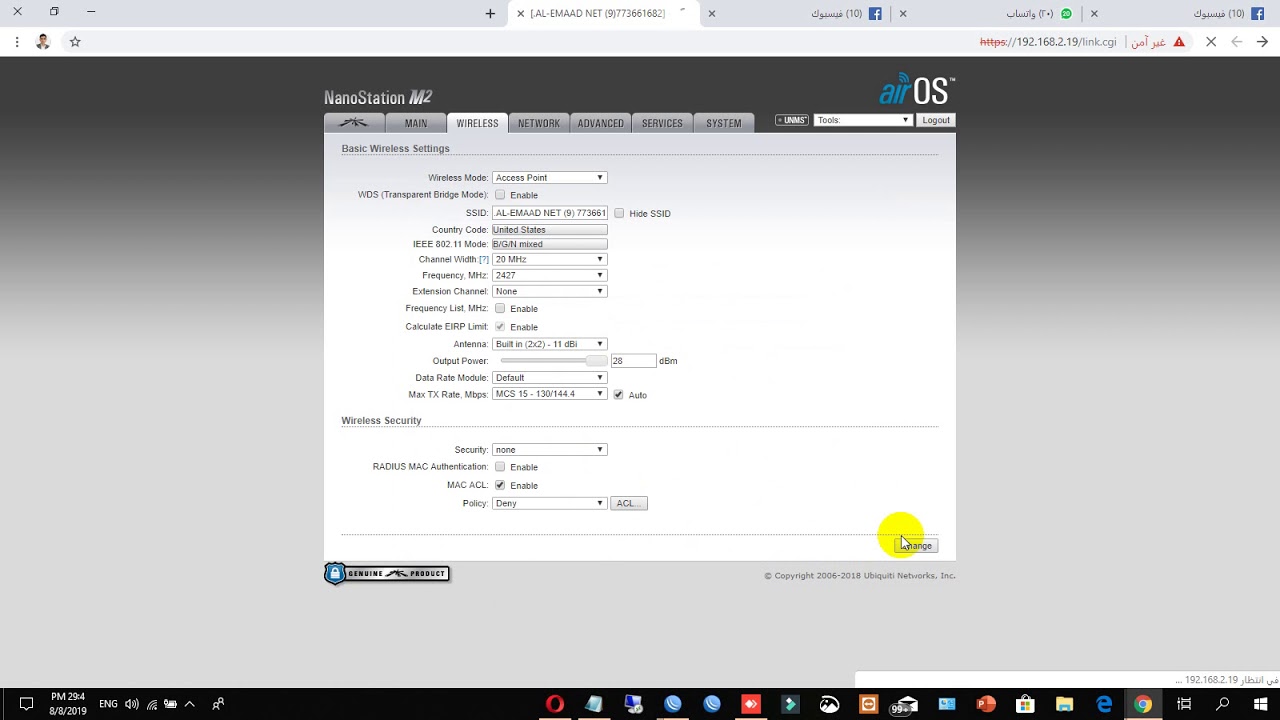This screenshot has height=720, width=1280.
Task: Open the ADVANCED tab
Action: click(601, 123)
